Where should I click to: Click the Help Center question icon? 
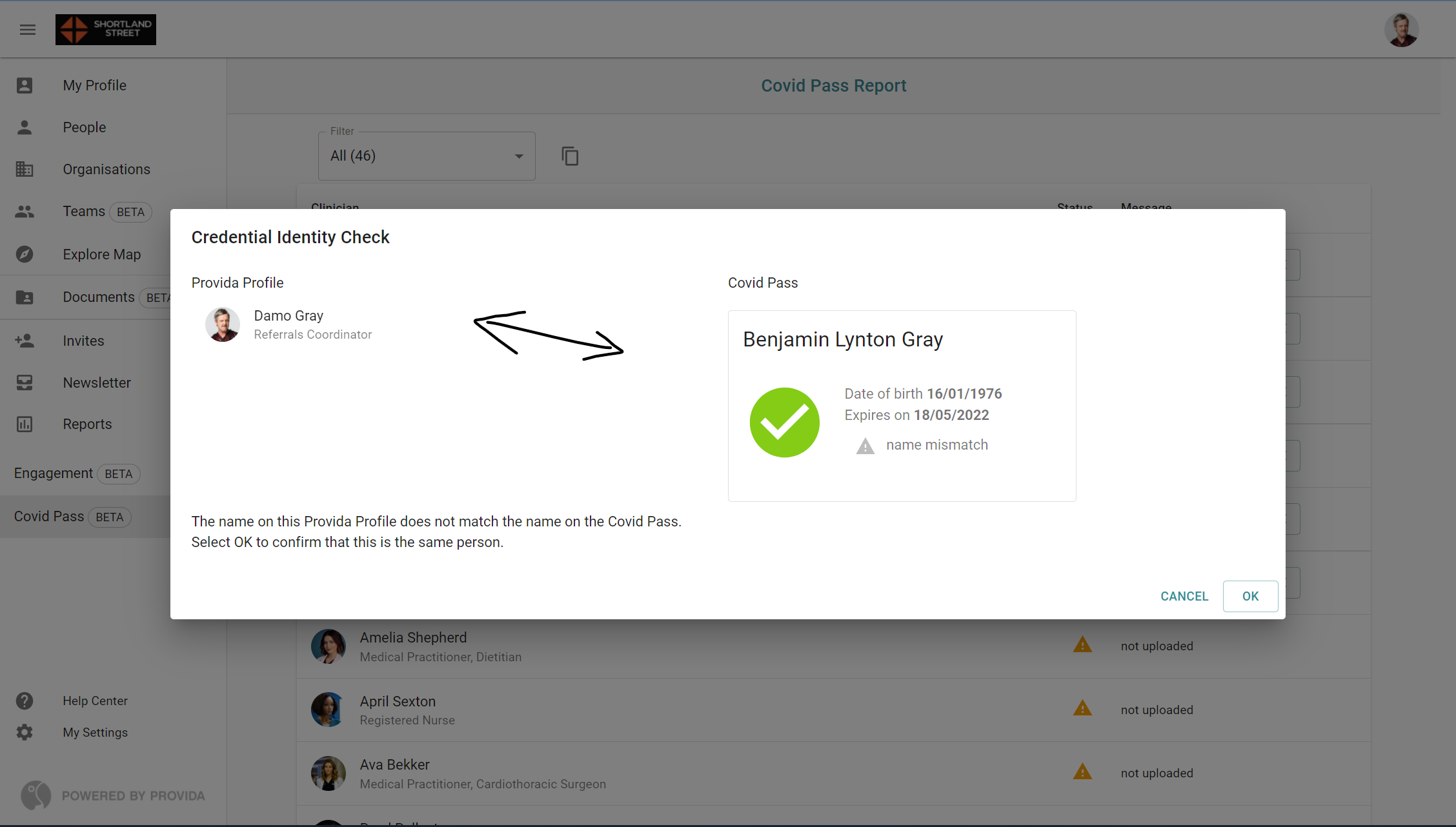coord(25,701)
